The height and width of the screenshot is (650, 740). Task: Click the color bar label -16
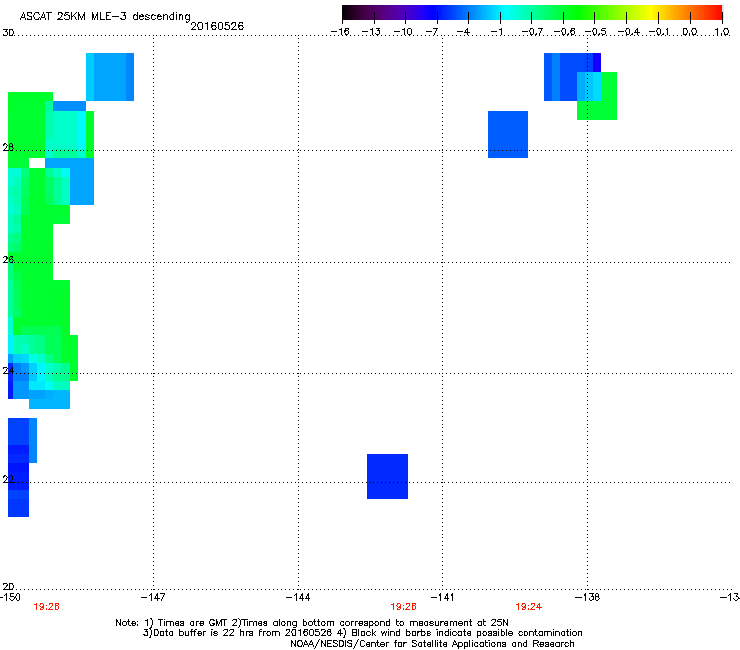pos(340,32)
